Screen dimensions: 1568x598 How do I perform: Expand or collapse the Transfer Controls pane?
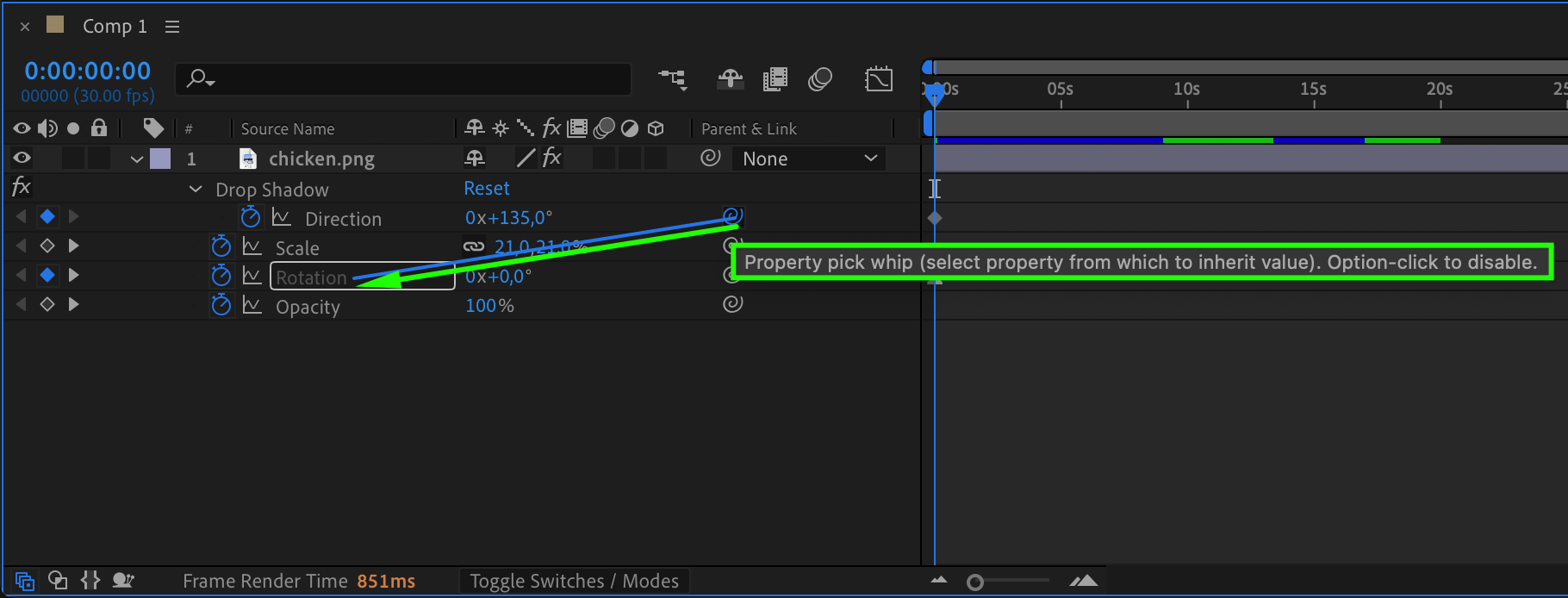[x=58, y=581]
